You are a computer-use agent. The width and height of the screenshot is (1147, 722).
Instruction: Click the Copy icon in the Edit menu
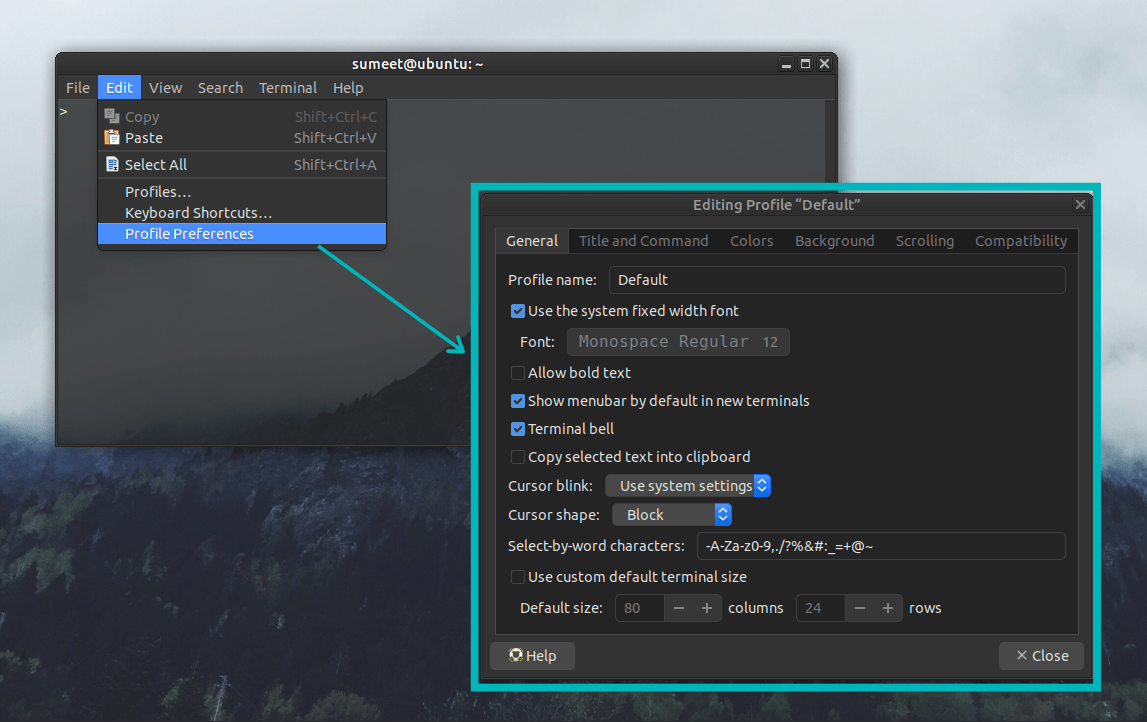click(x=113, y=115)
